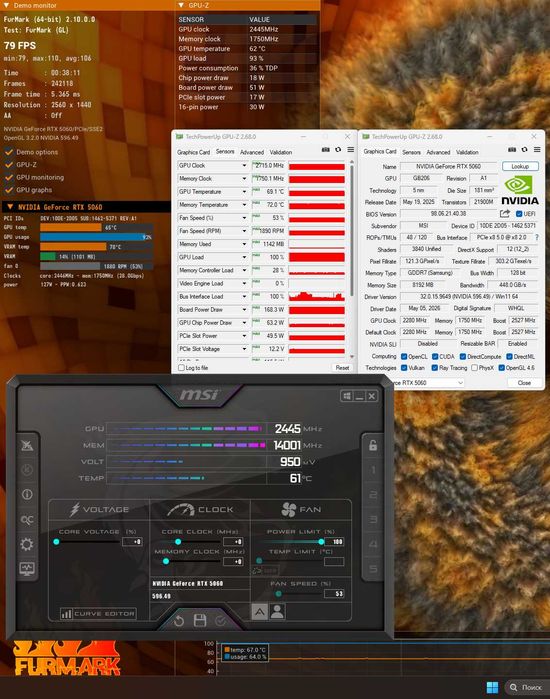The image size is (550, 699).
Task: Launch the OC Scanner in Afterburner
Action: click(x=27, y=519)
